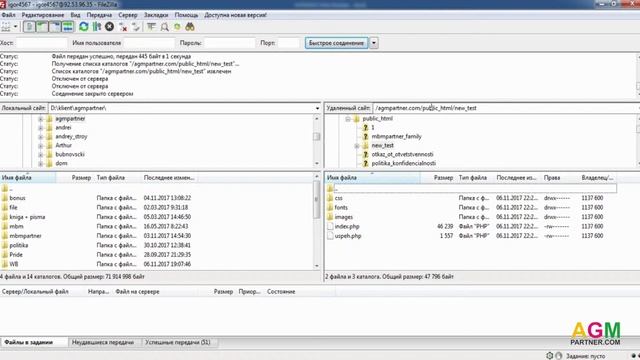Open the Помощь menu

pyautogui.click(x=186, y=15)
